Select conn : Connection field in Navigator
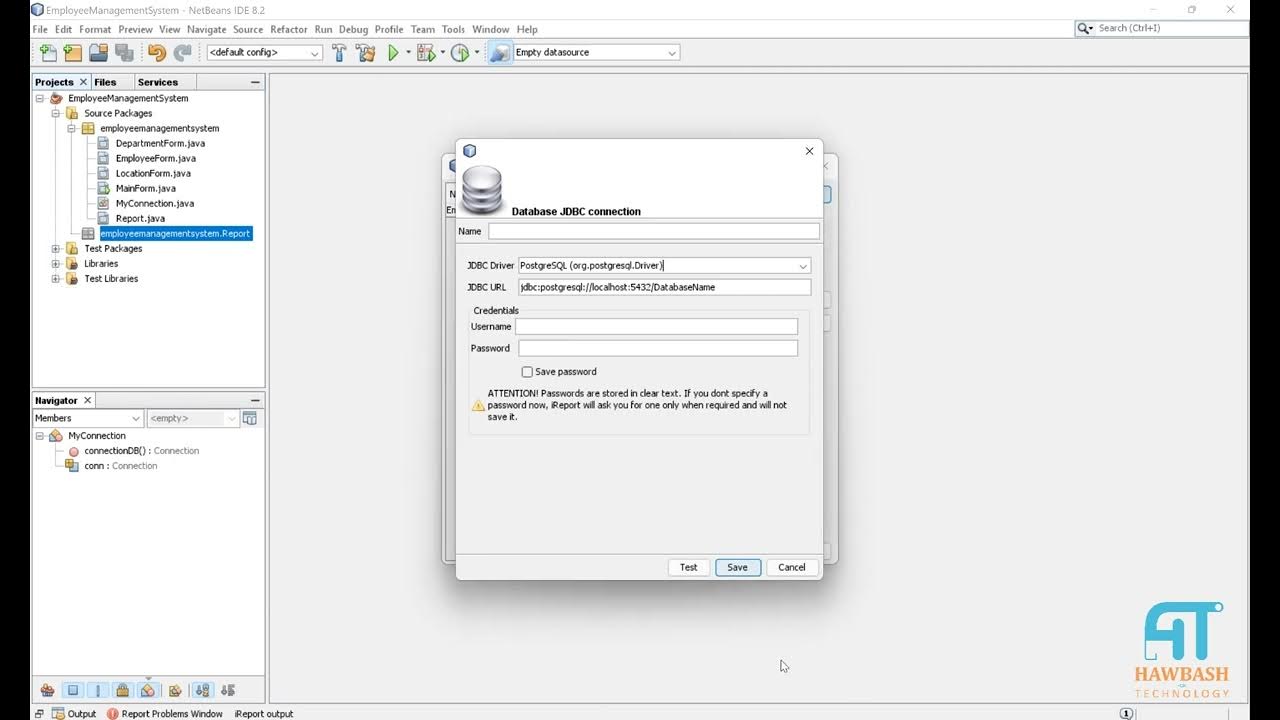 [x=120, y=466]
